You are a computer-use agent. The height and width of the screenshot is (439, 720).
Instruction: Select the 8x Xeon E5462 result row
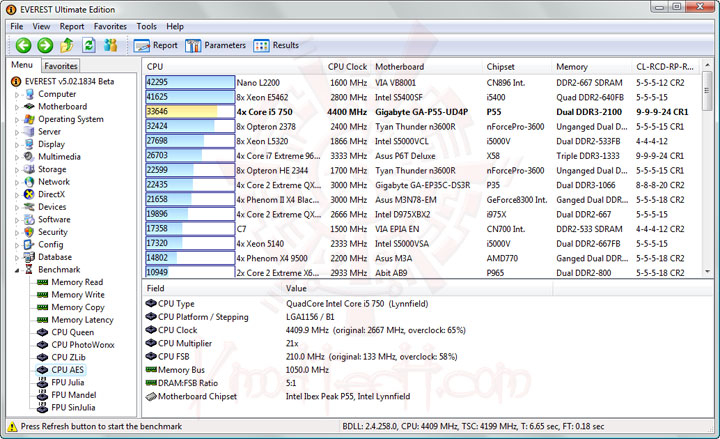pos(422,97)
